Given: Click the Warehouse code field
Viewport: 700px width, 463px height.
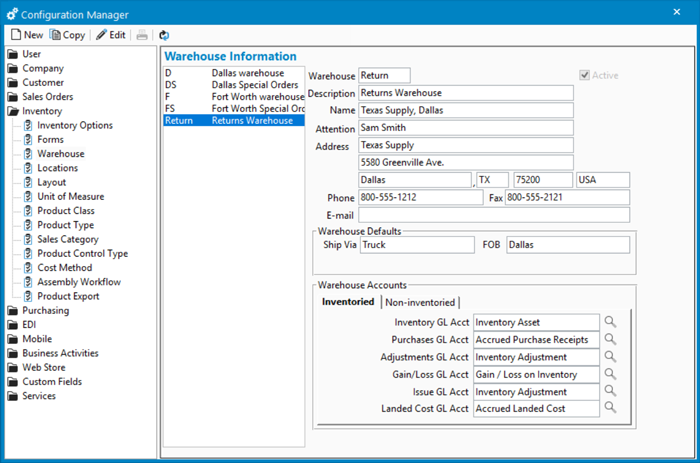Looking at the screenshot, I should (x=384, y=75).
